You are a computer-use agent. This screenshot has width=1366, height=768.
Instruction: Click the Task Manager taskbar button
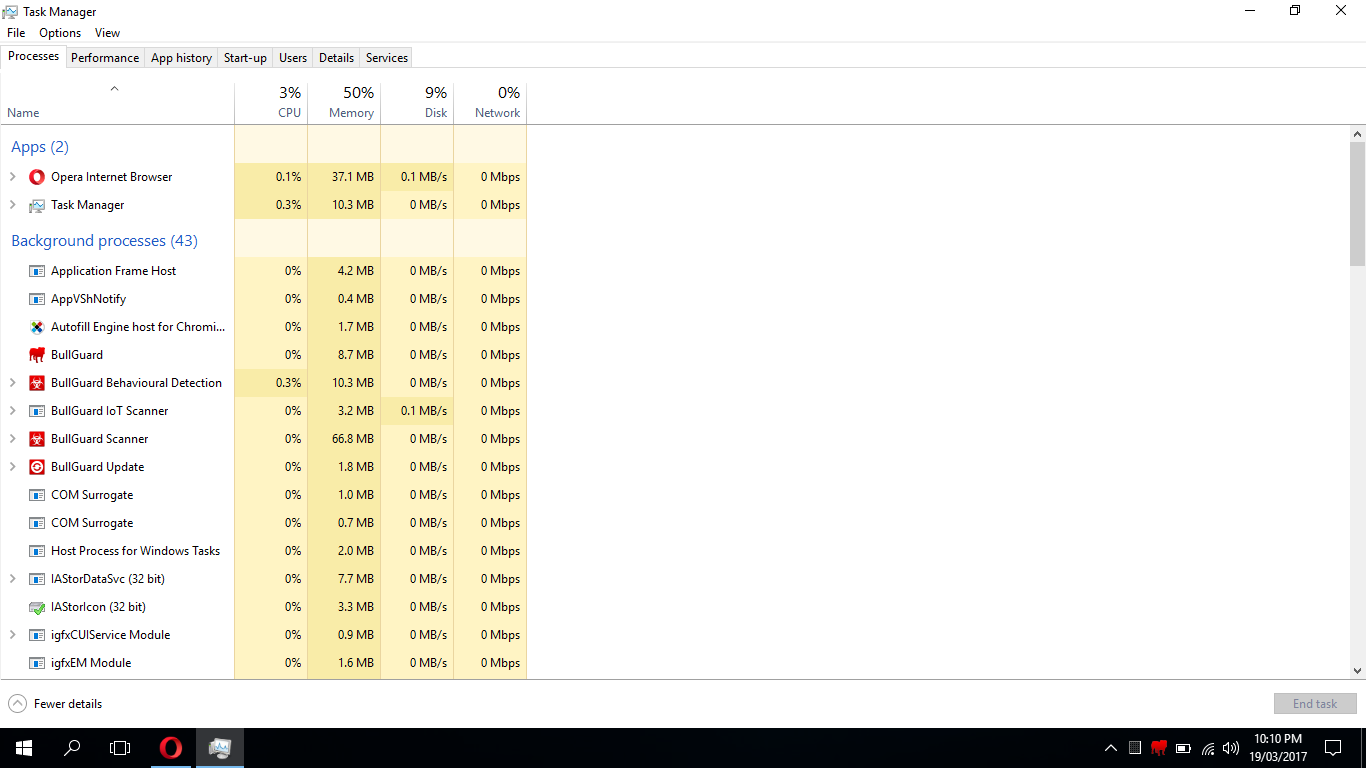[x=220, y=748]
